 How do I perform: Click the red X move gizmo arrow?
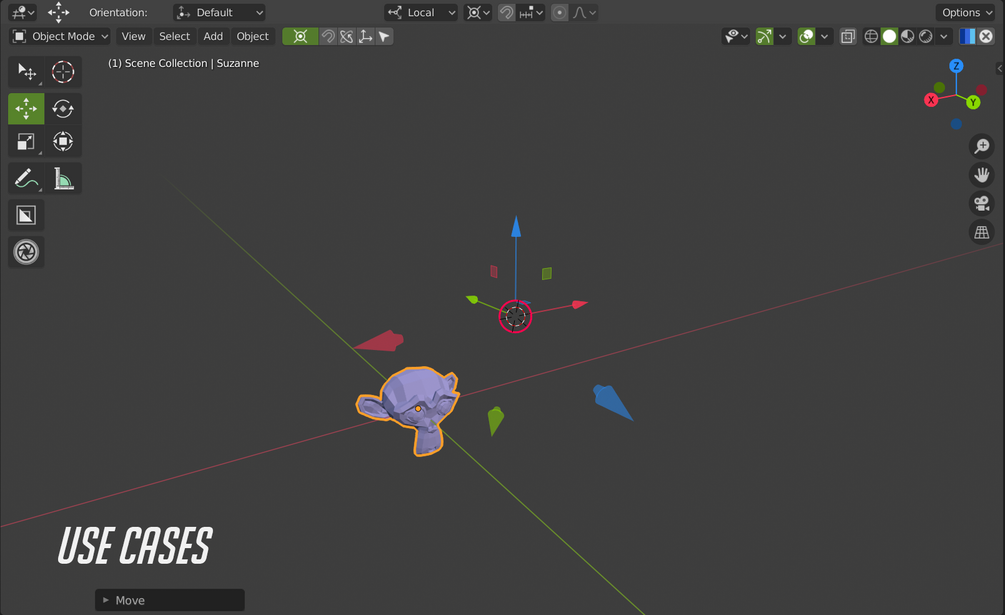pos(579,304)
